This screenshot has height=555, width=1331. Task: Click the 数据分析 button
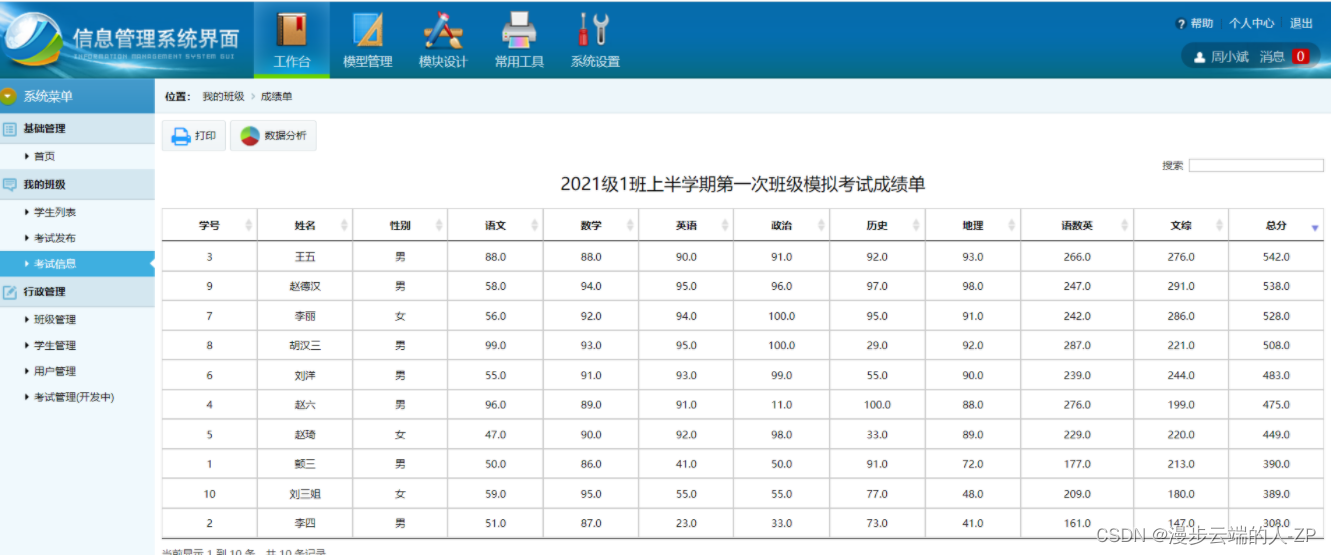(273, 136)
